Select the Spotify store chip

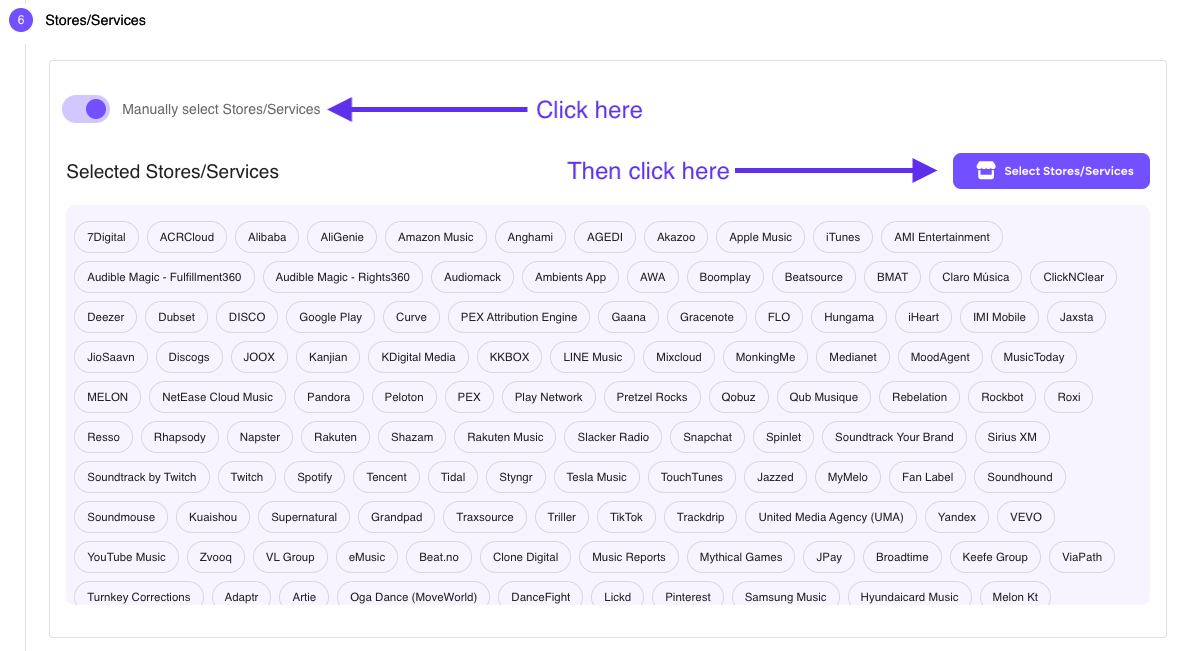[x=314, y=477]
